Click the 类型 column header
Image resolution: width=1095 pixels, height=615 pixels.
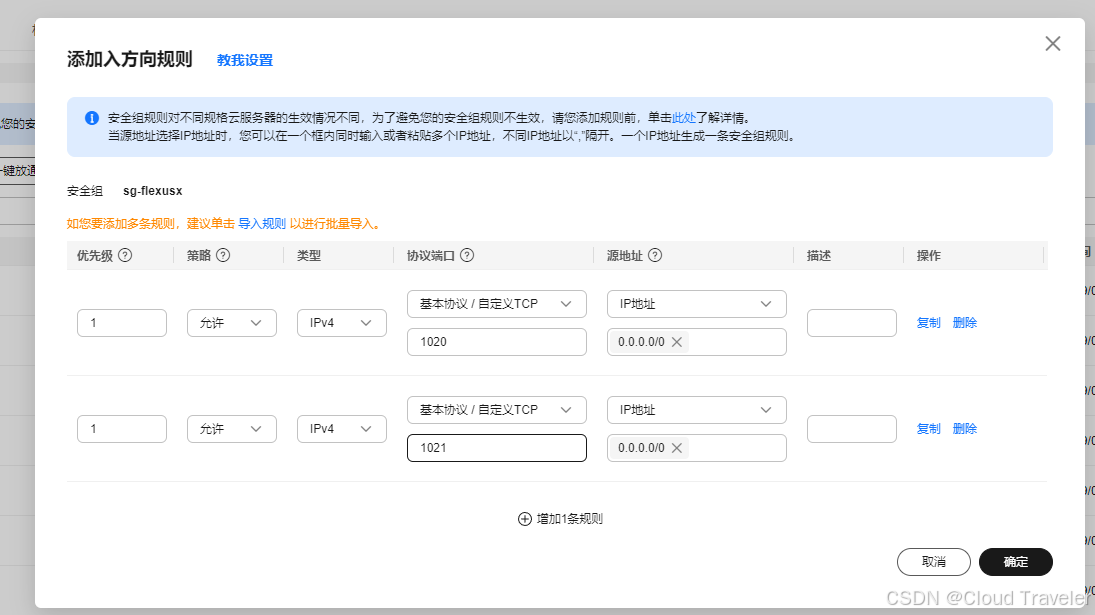(309, 255)
